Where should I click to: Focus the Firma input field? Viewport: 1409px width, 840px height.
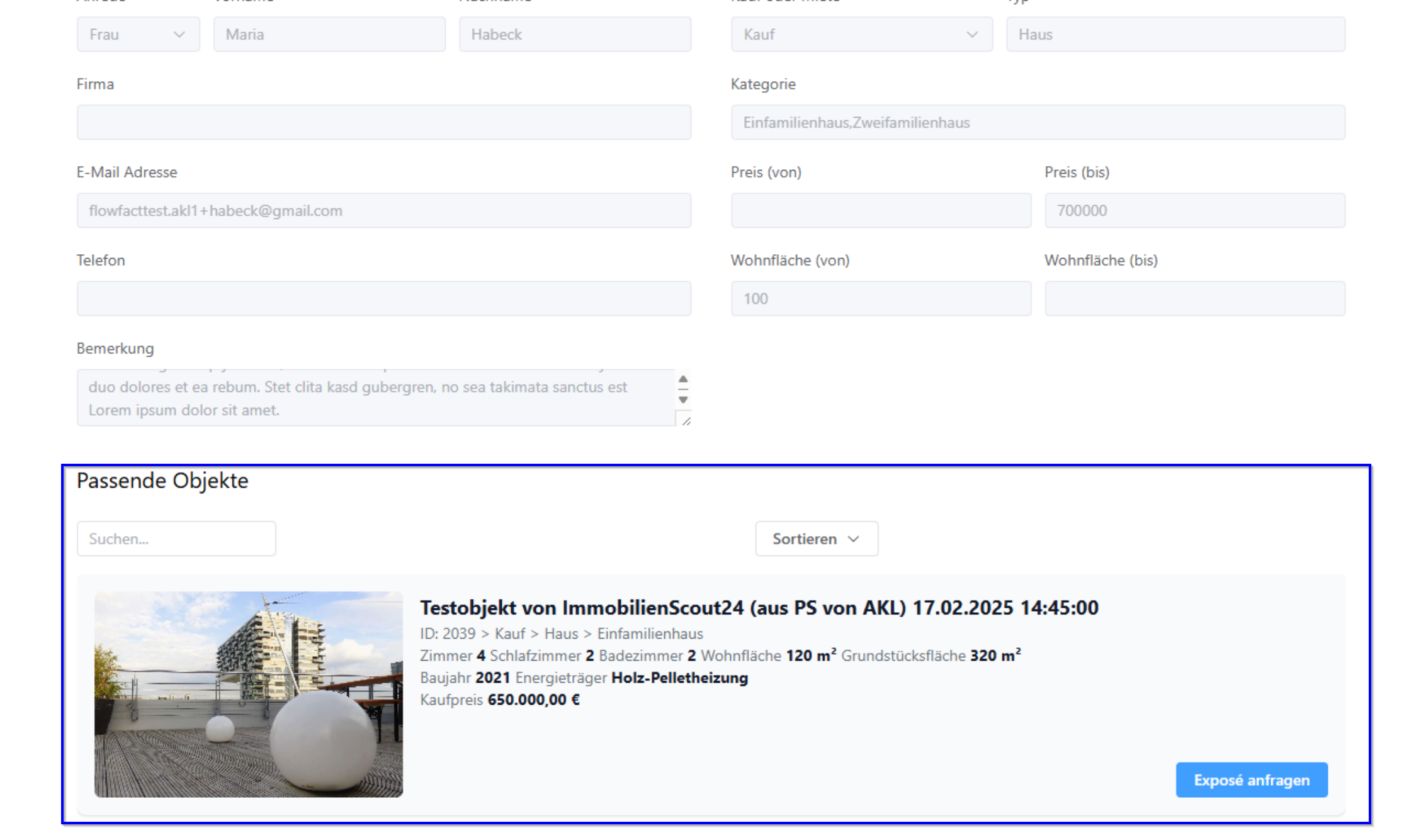click(x=383, y=123)
